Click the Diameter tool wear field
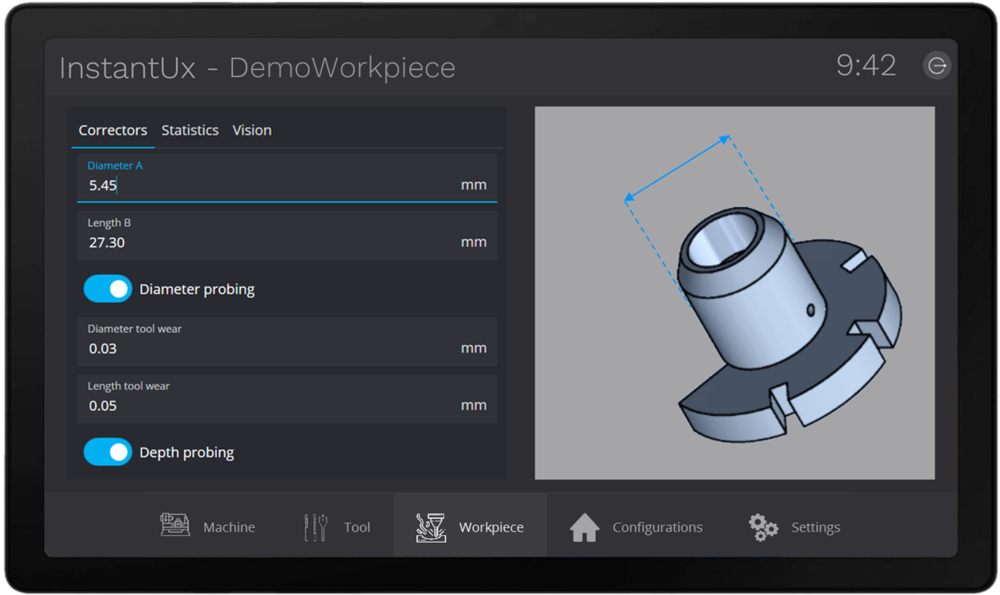This screenshot has height=595, width=1000. pos(270,348)
